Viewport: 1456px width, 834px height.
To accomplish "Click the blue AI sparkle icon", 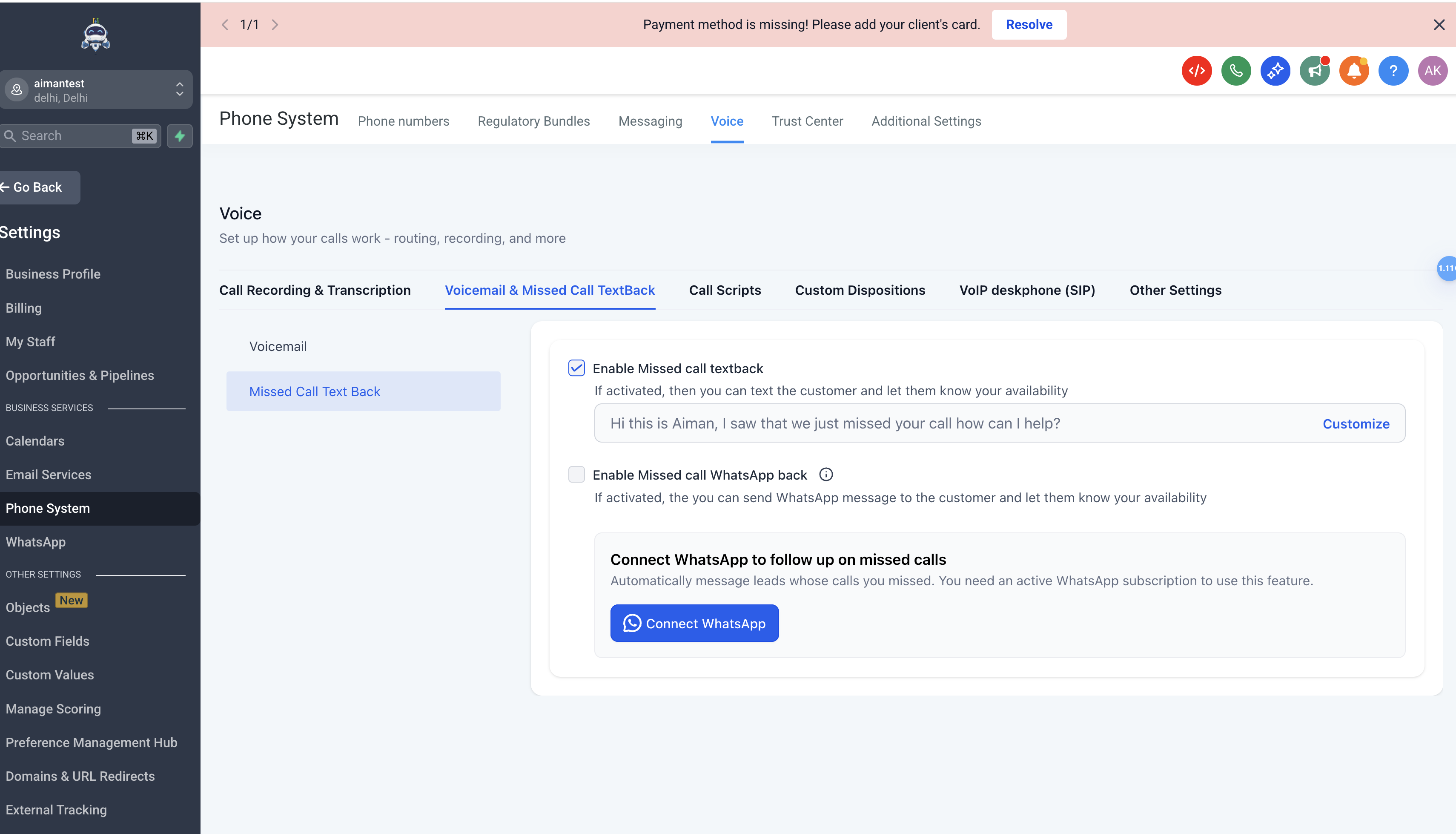I will pos(1275,71).
